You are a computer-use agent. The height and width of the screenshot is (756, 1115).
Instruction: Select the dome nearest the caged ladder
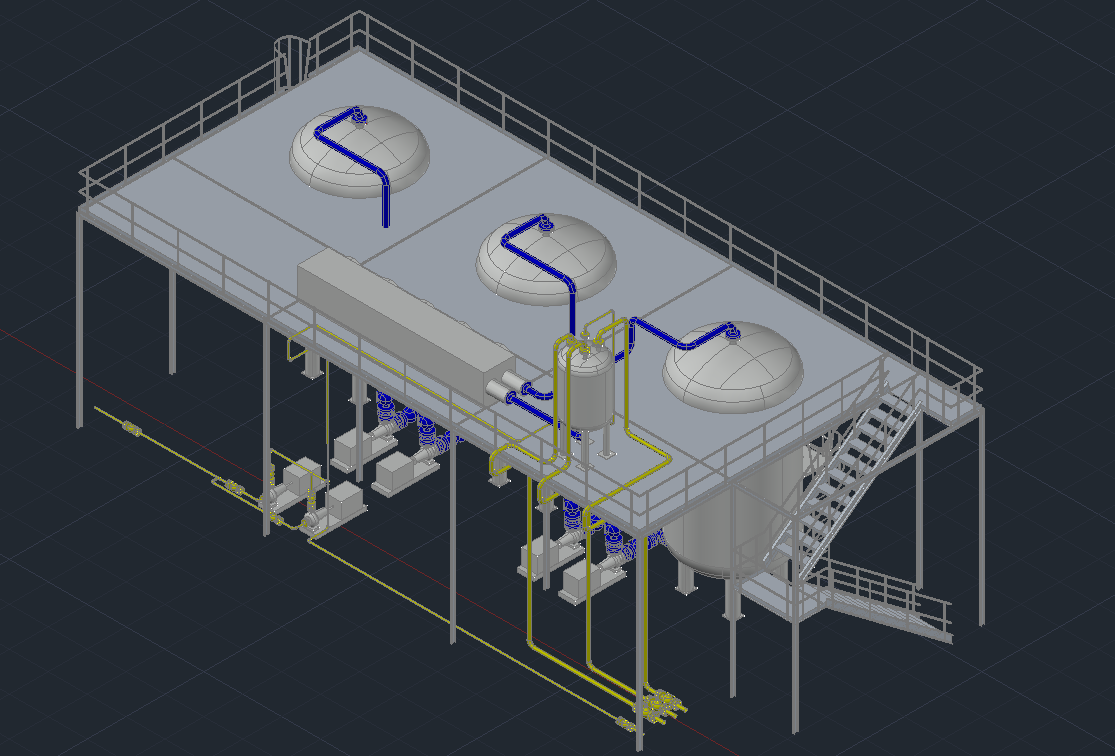point(359,151)
